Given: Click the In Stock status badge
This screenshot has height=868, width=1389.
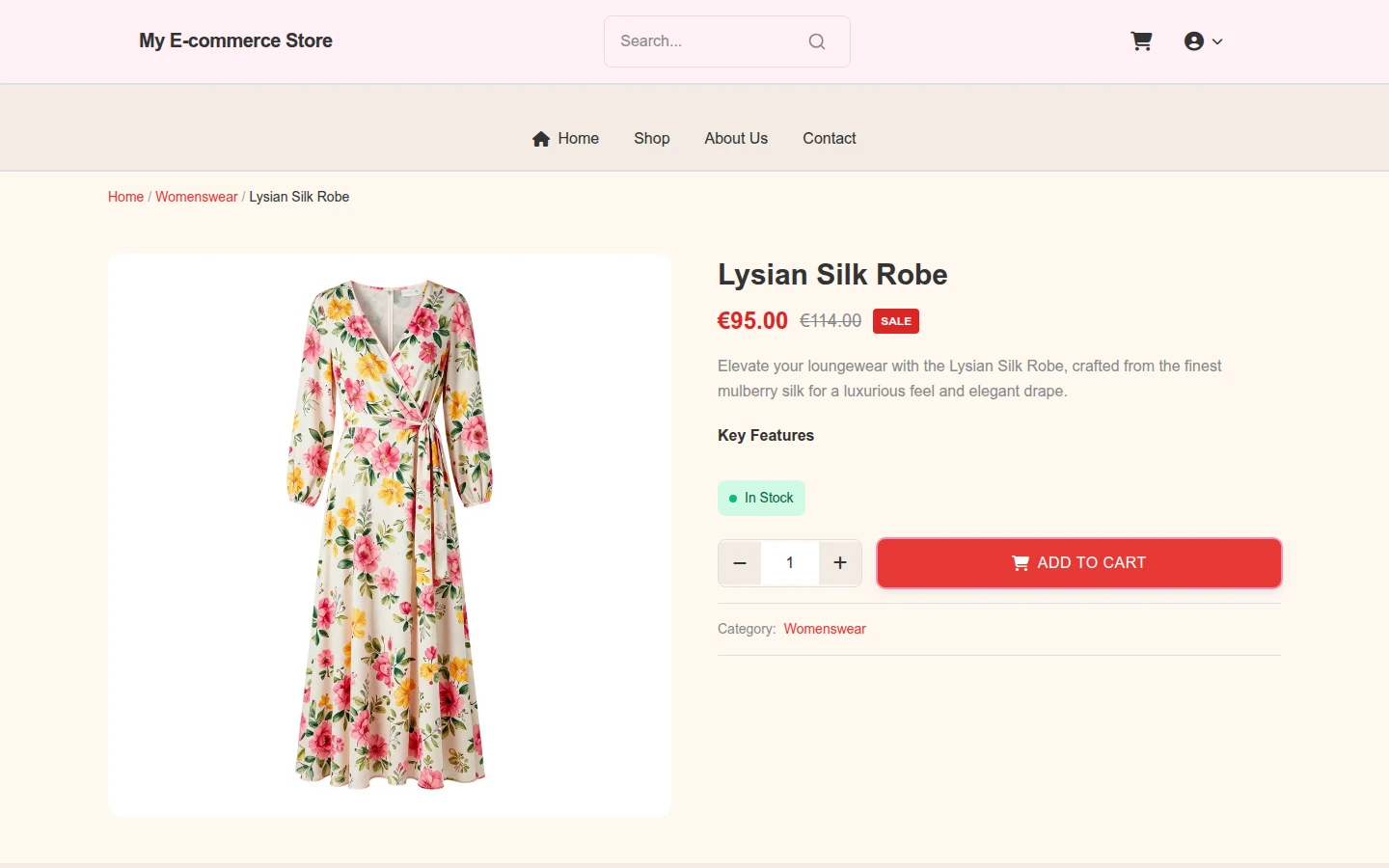Looking at the screenshot, I should [x=761, y=498].
